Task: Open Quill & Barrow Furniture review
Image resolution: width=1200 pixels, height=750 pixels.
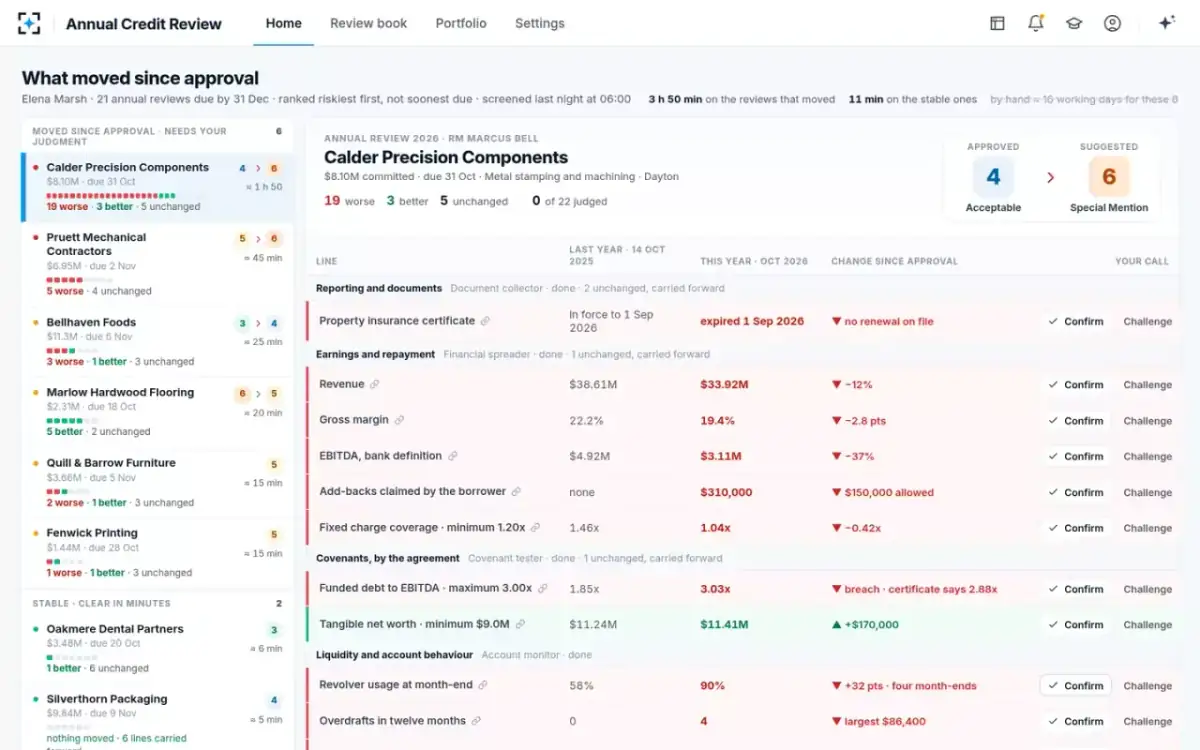Action: click(158, 482)
